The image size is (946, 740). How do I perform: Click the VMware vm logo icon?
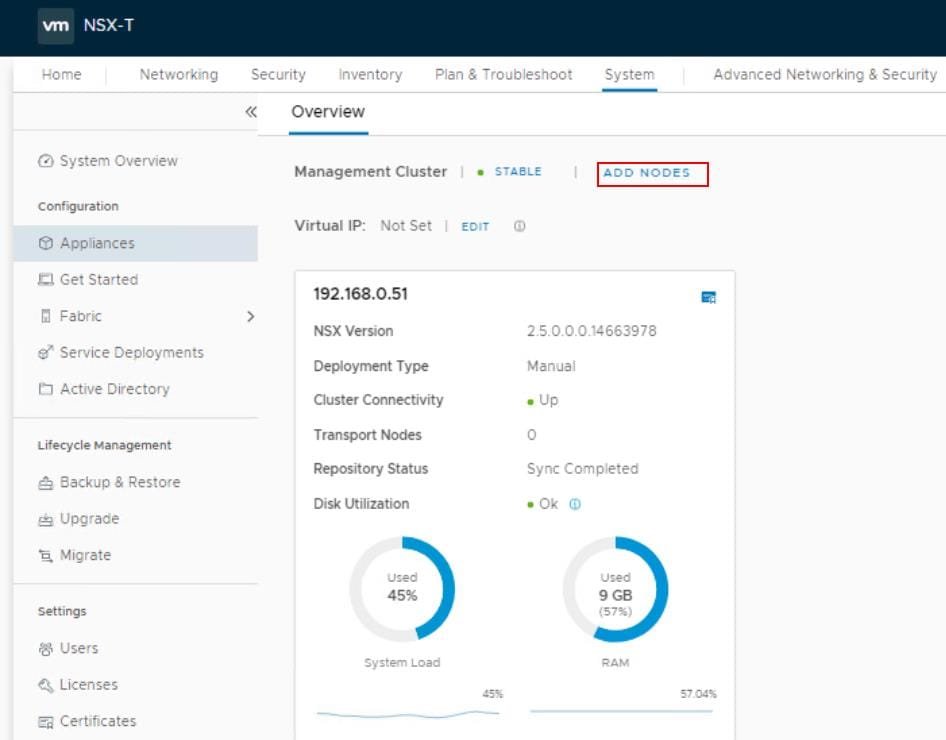click(x=56, y=26)
